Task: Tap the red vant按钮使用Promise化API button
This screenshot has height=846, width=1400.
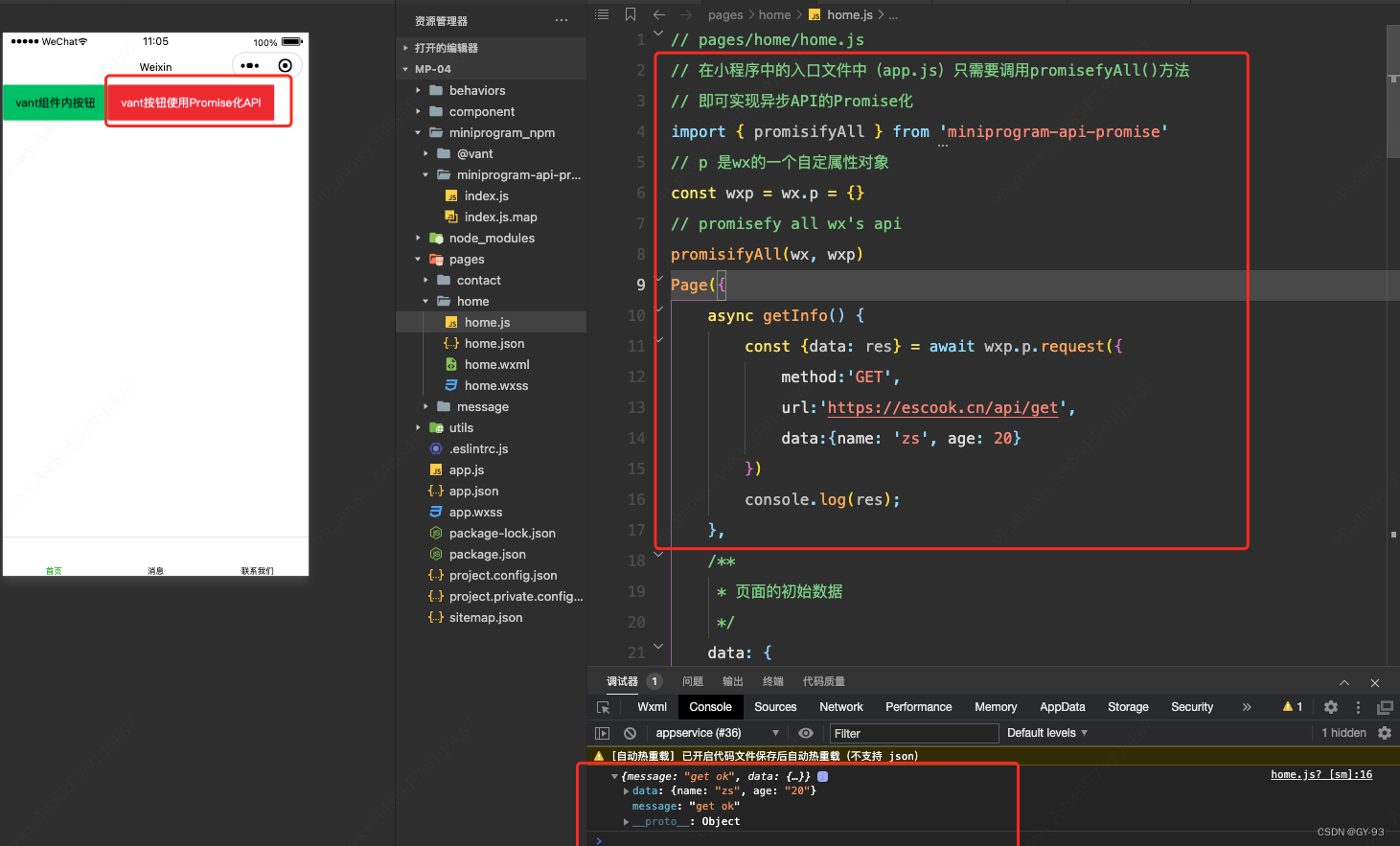Action: [x=191, y=103]
